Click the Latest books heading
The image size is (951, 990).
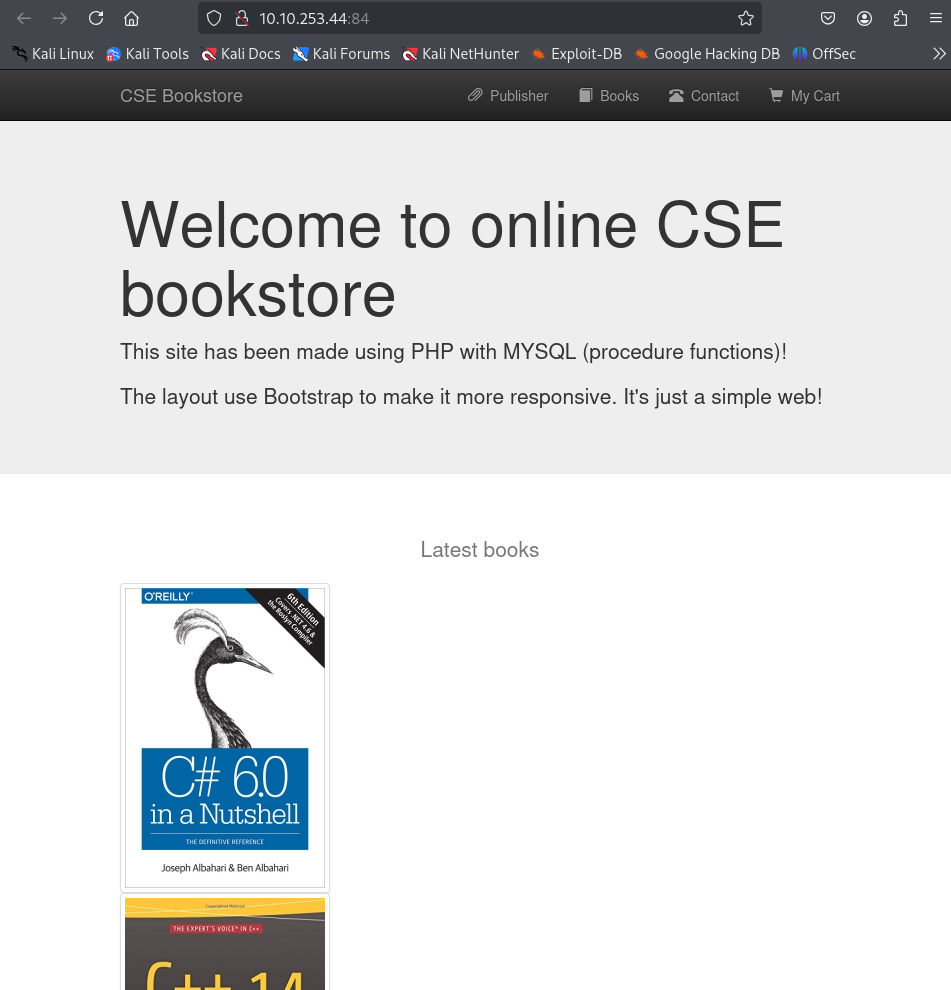[x=480, y=550]
